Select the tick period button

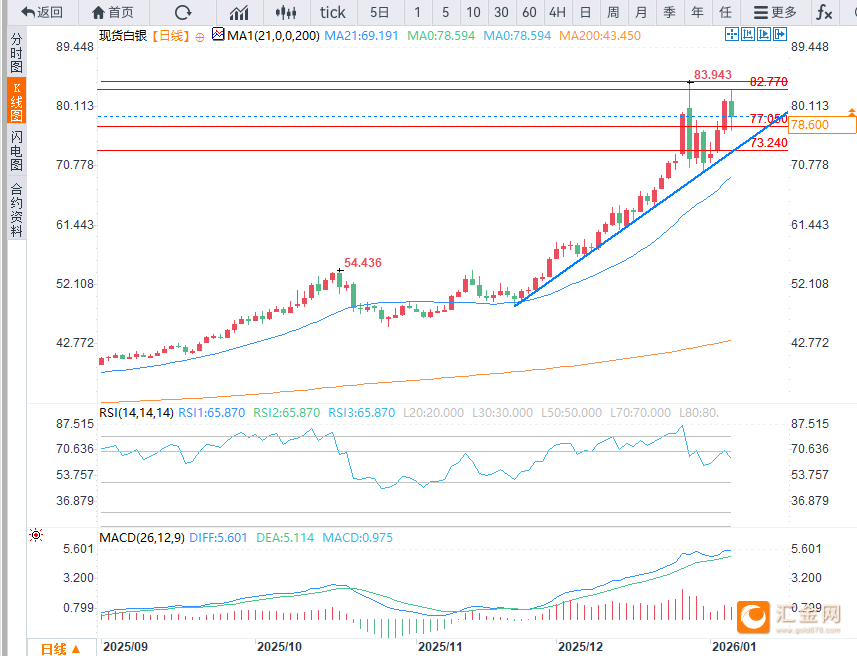click(332, 12)
